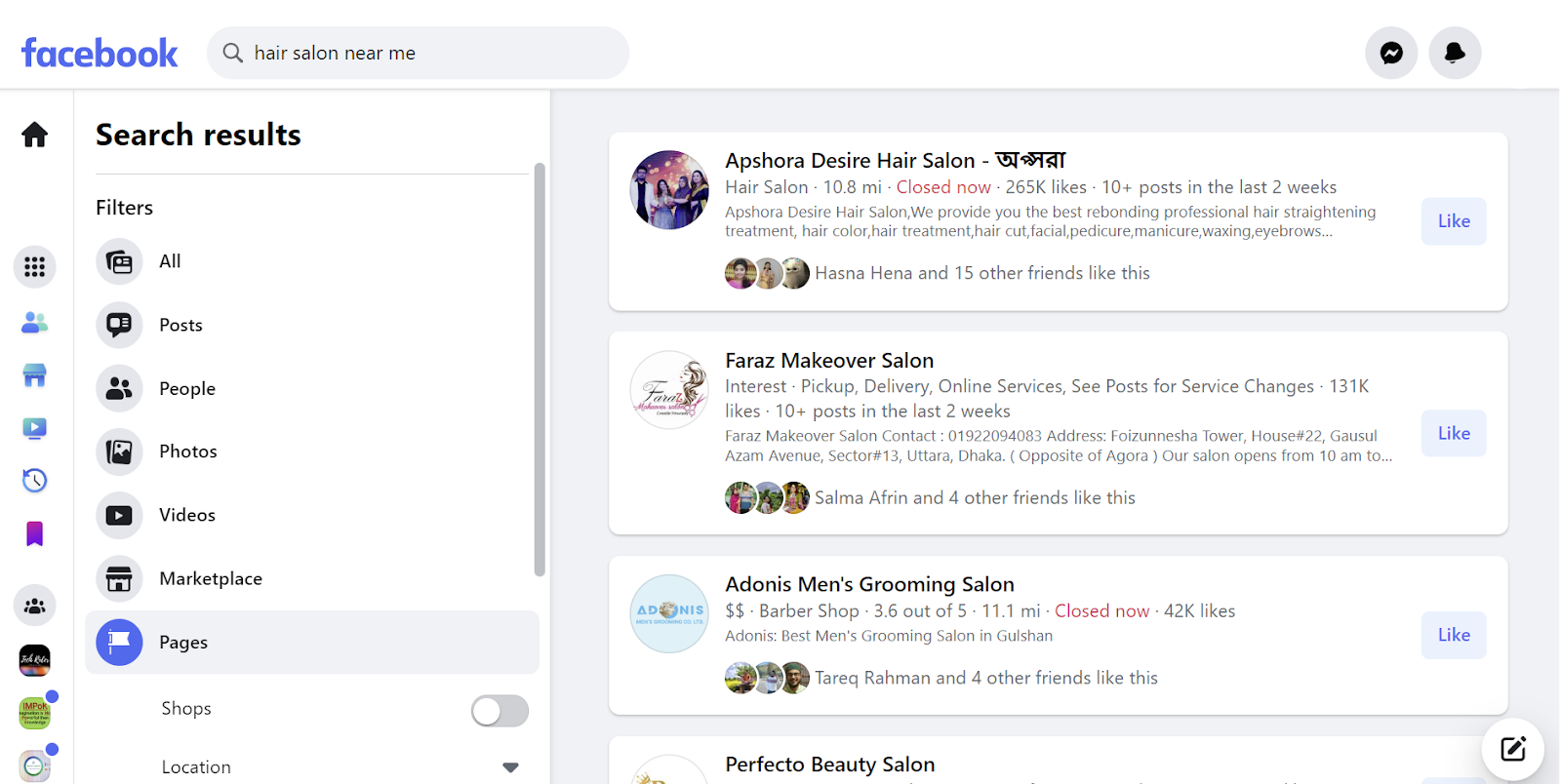1561x784 pixels.
Task: Open the bottom circular shortcut icon in left rail
Action: (35, 766)
